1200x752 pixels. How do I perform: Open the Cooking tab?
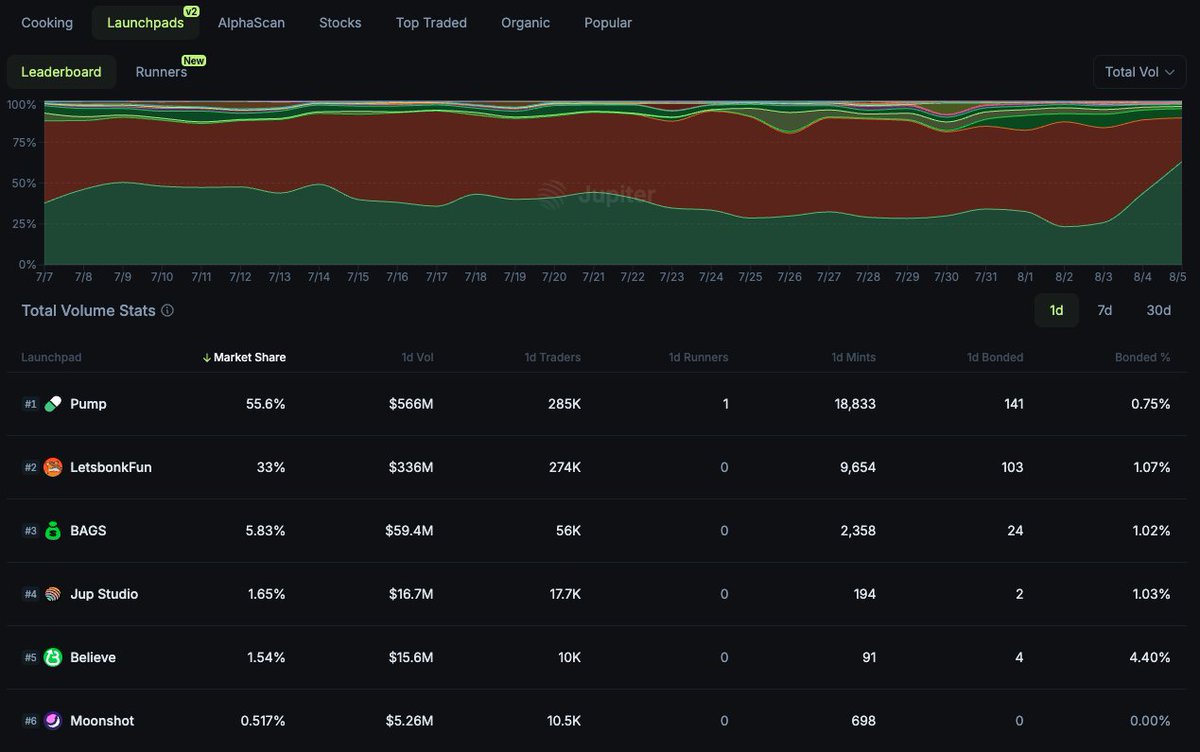(47, 22)
